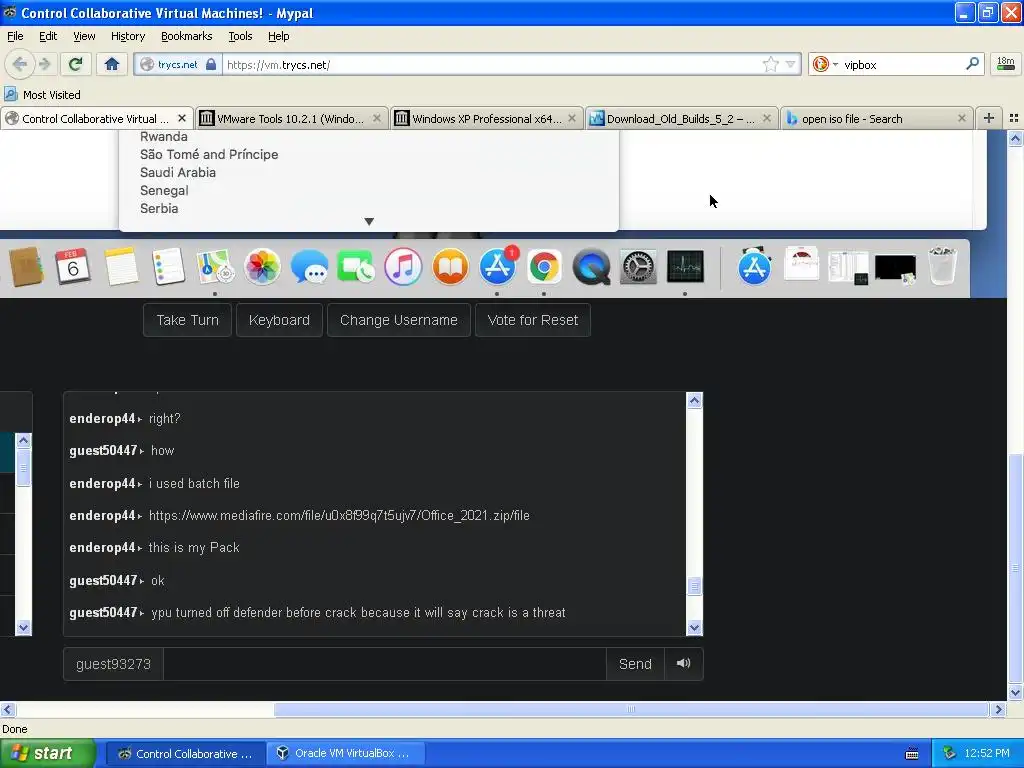Image resolution: width=1024 pixels, height=768 pixels.
Task: Open the Most Visited bookmarks
Action: pyautogui.click(x=43, y=95)
